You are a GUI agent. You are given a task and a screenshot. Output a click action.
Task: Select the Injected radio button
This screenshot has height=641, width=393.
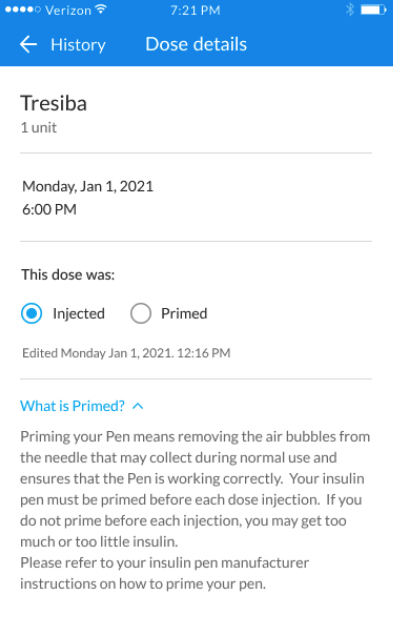[31, 314]
